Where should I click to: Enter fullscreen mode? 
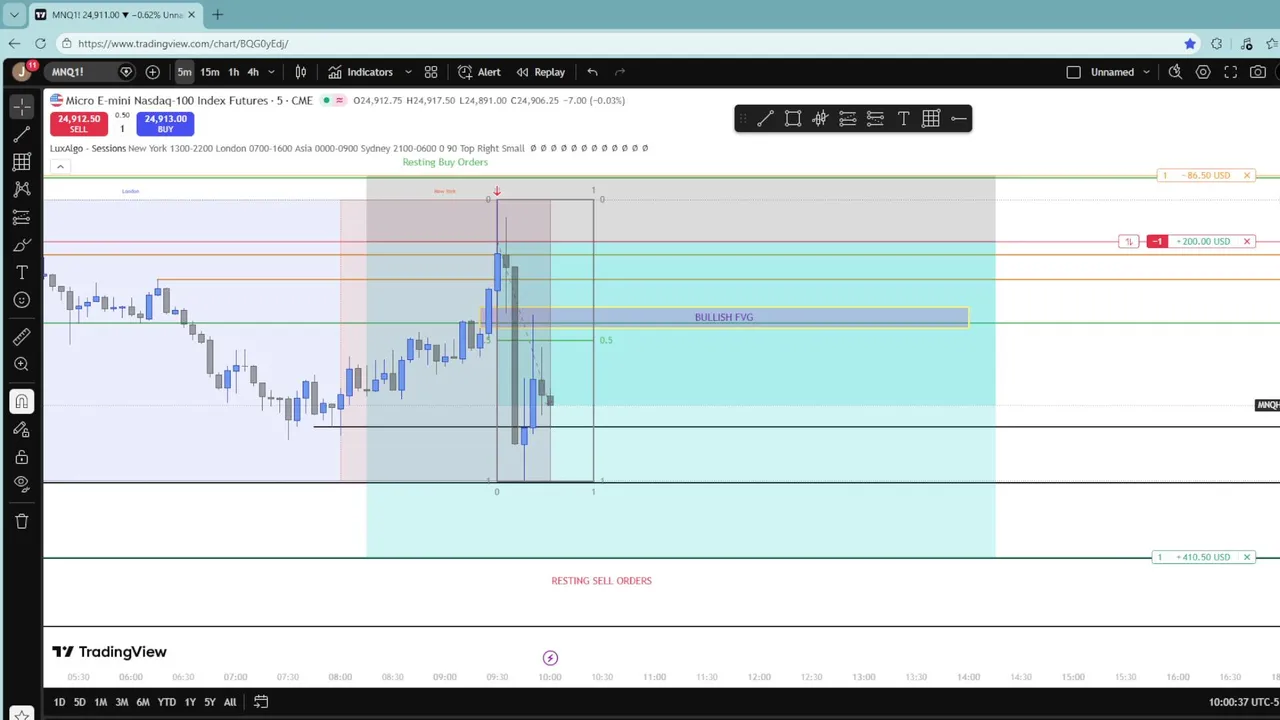tap(1231, 72)
